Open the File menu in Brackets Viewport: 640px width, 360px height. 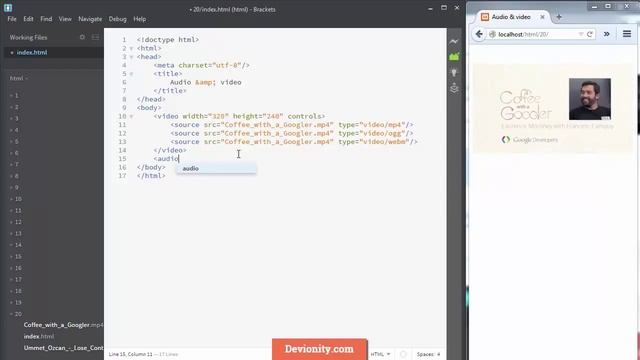pos(12,19)
